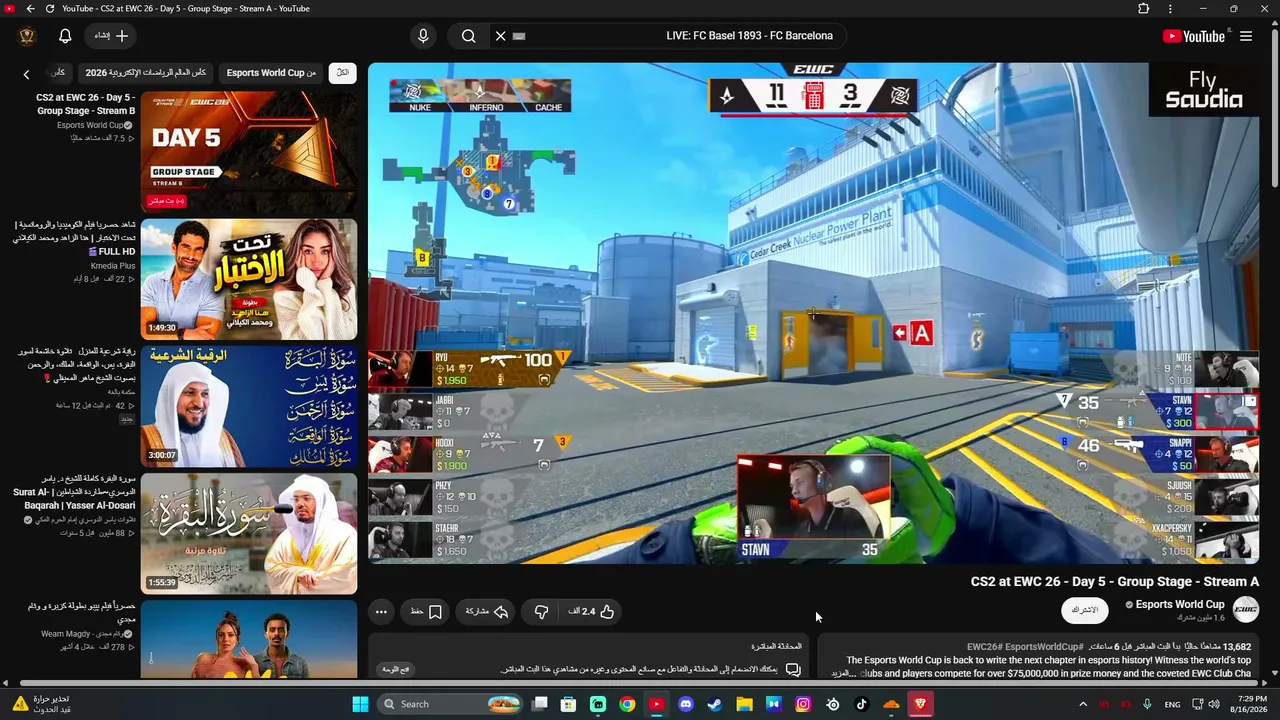The width and height of the screenshot is (1280, 720).
Task: Open the browser three-dot menu
Action: 1170,9
